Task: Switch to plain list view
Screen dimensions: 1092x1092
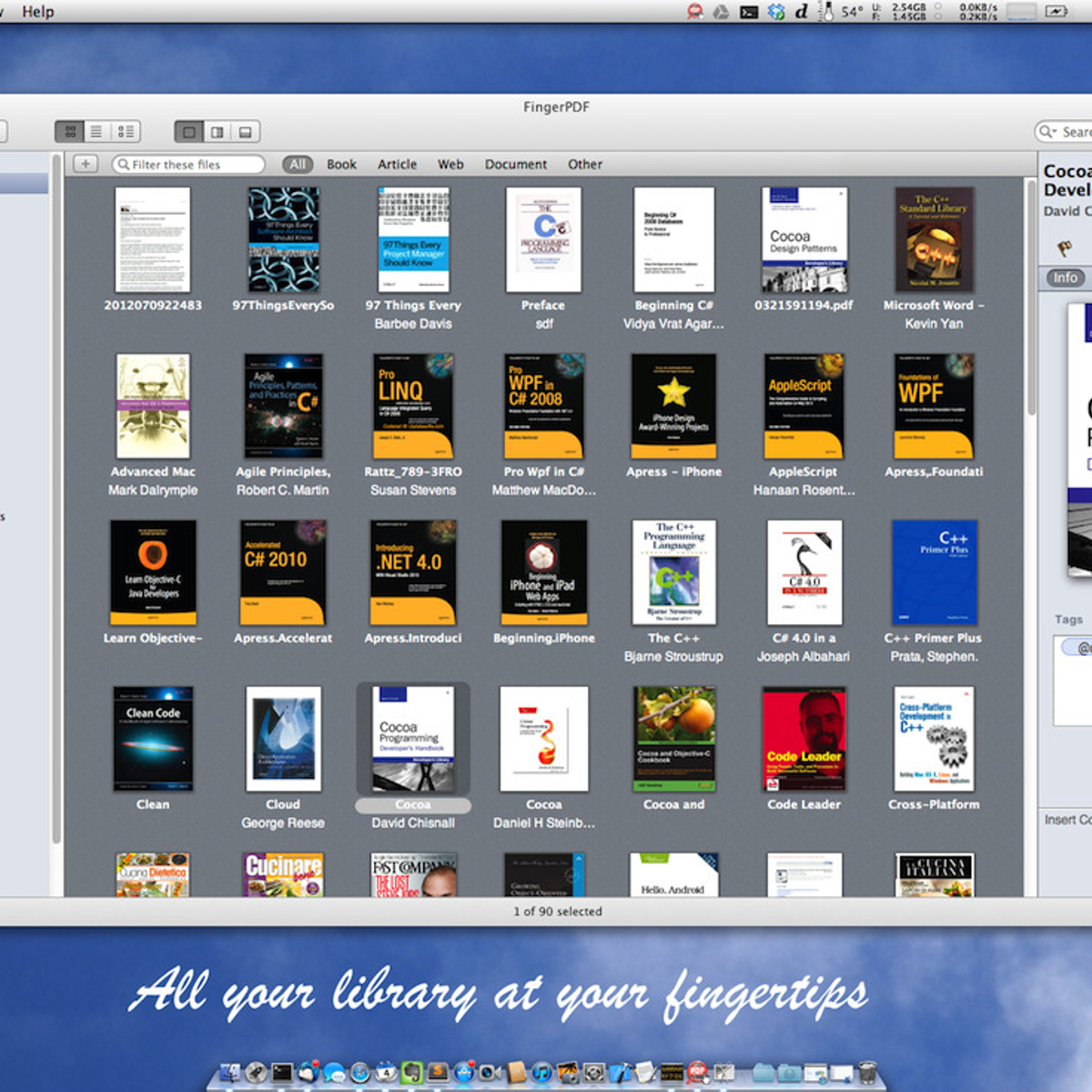Action: [96, 132]
